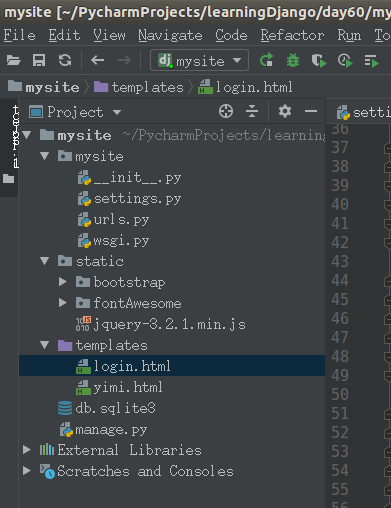Click templates breadcrumb in navigation bar
Viewport: 391px width, 508px height.
139,87
